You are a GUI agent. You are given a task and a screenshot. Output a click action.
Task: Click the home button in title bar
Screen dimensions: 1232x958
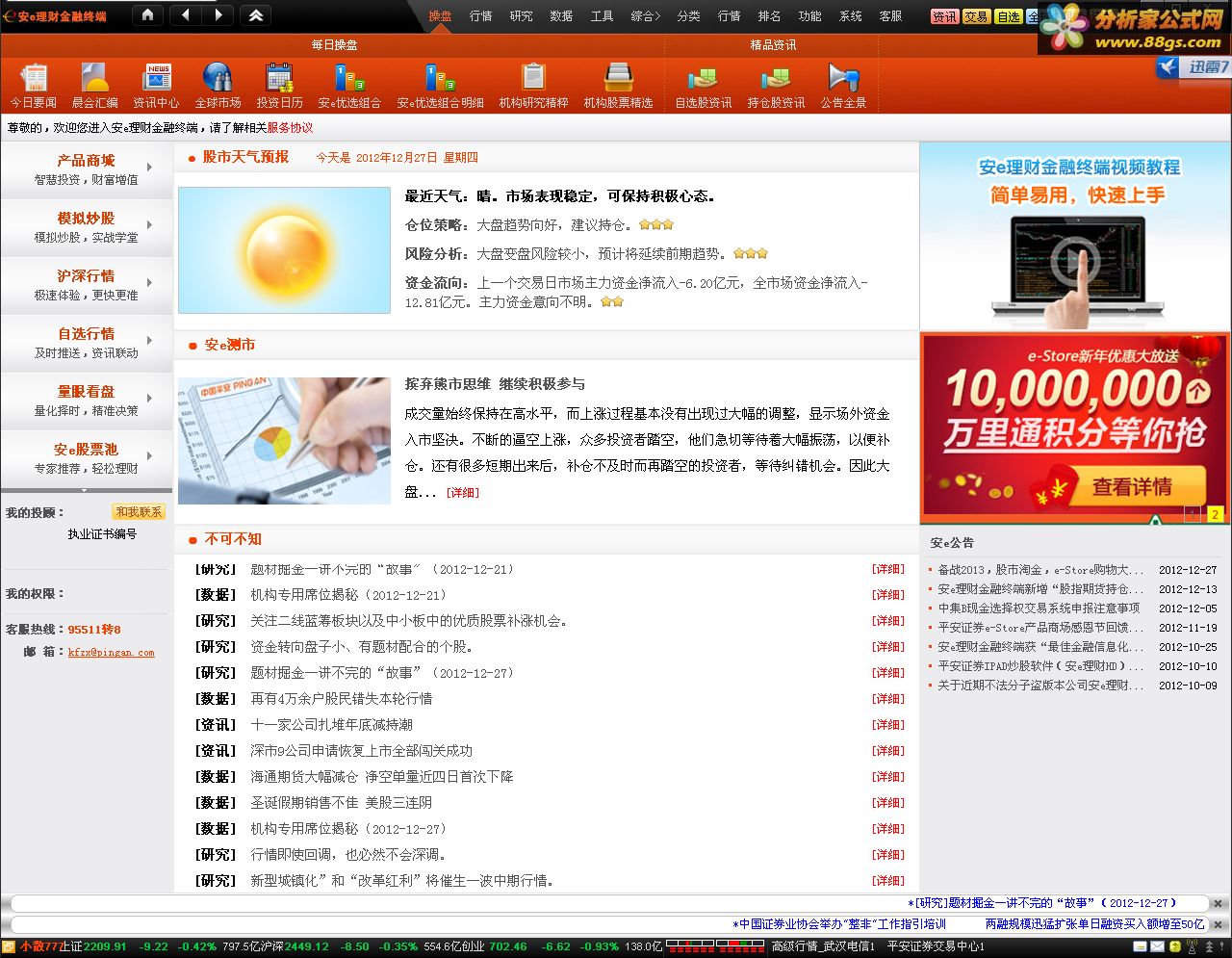point(146,15)
